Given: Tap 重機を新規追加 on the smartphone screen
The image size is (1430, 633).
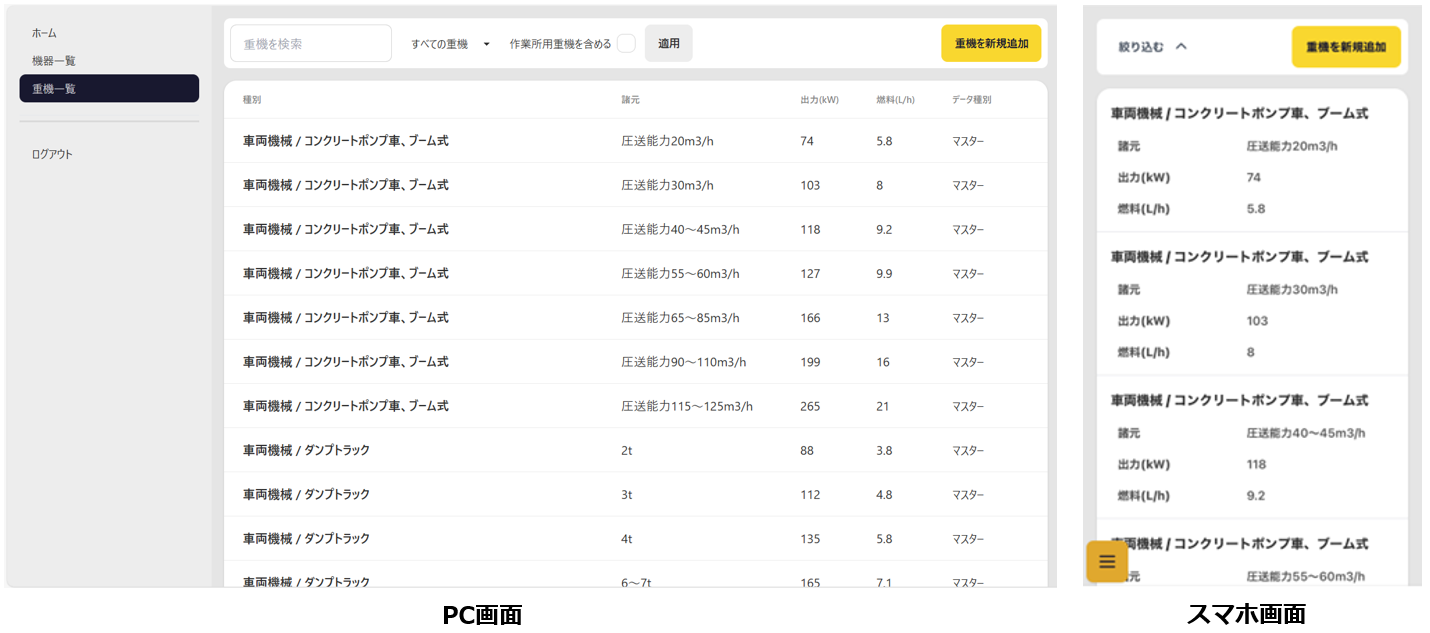Looking at the screenshot, I should pos(1346,47).
